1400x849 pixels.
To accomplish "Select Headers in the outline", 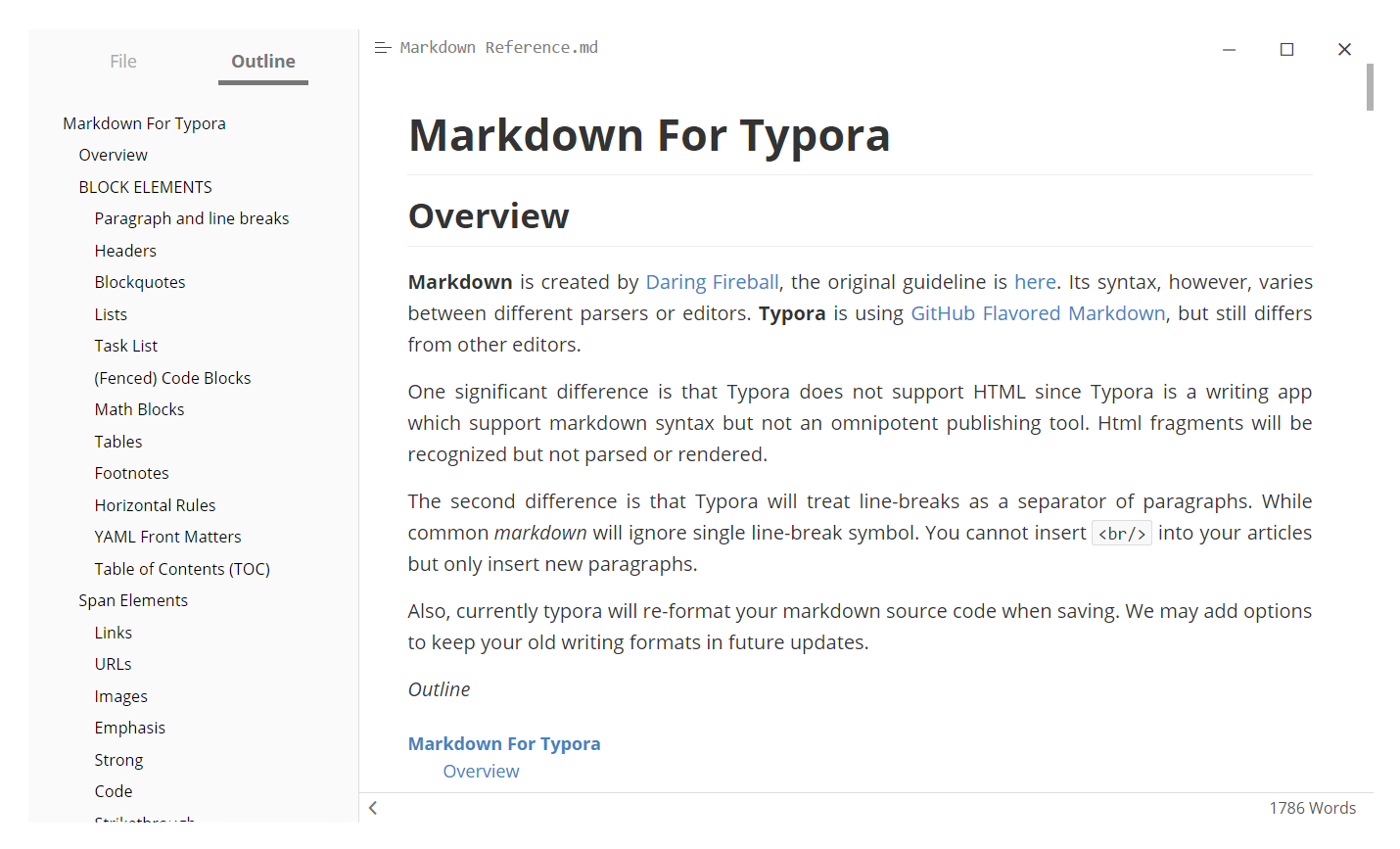I will point(125,251).
